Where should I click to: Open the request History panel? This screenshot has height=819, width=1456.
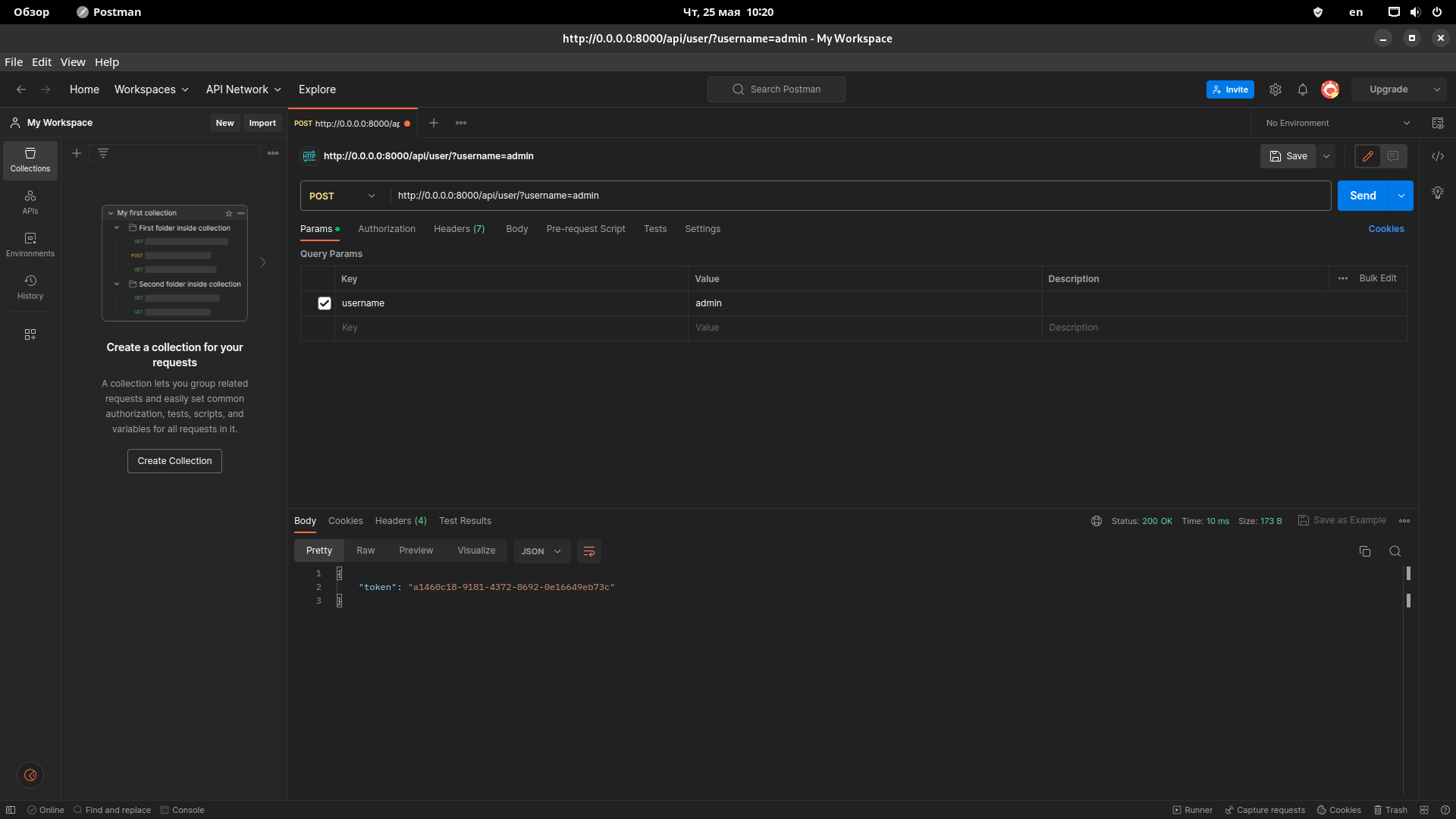(x=30, y=287)
